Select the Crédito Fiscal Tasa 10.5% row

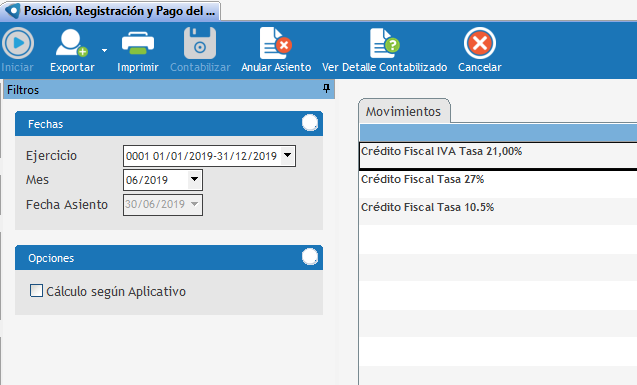(498, 212)
